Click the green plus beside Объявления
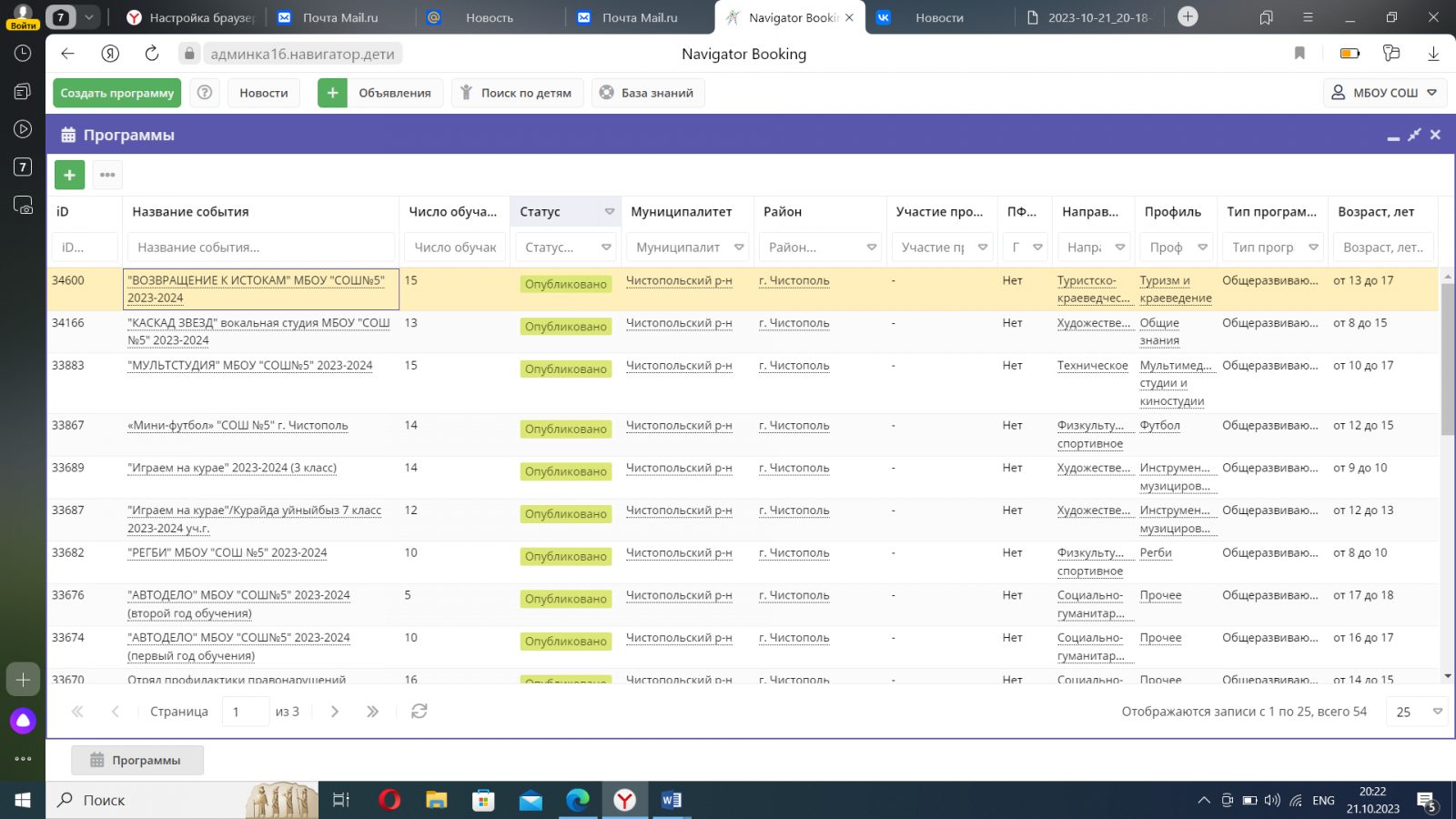Viewport: 1456px width, 819px height. tap(332, 93)
